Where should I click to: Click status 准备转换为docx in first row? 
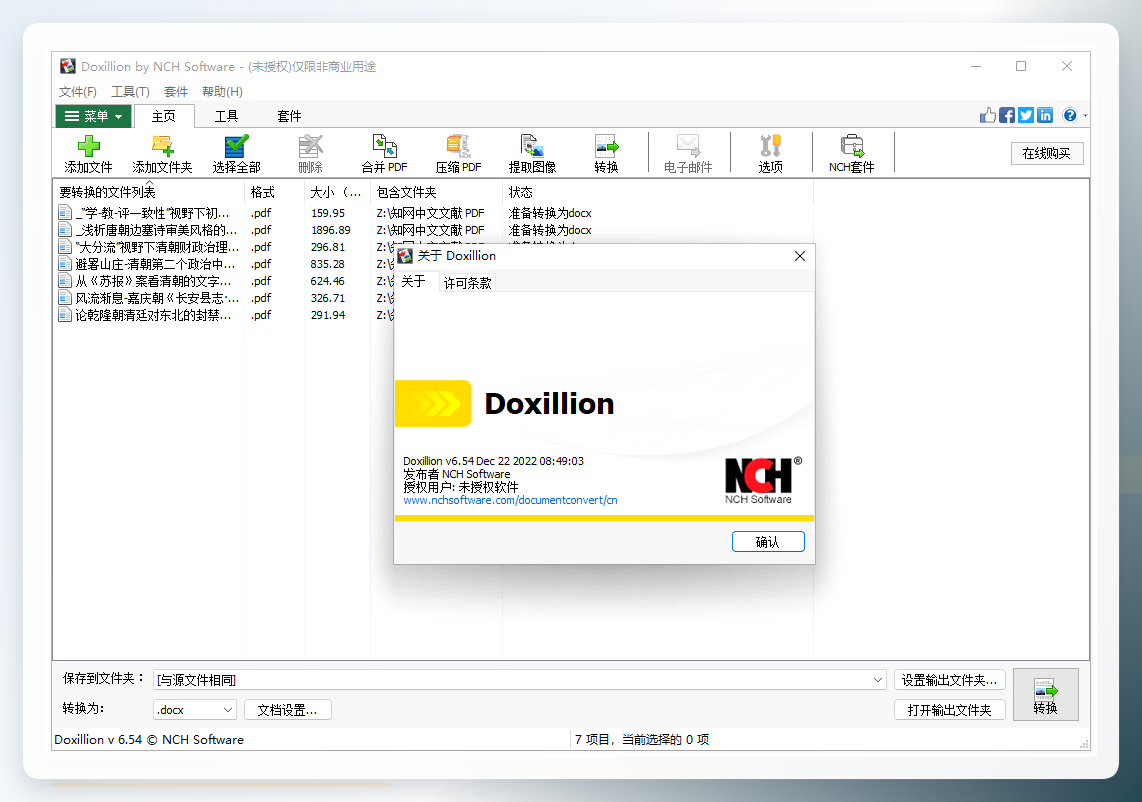550,213
